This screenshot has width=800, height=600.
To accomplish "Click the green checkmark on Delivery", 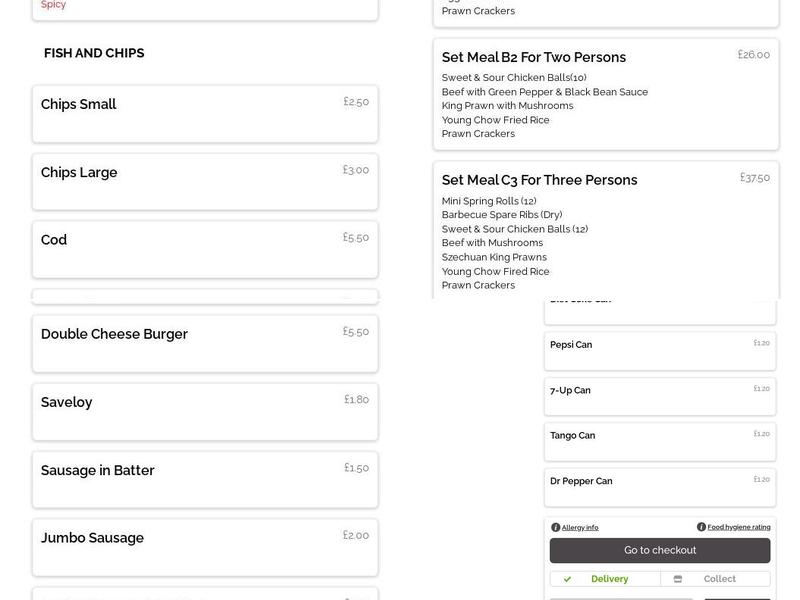I will click(x=567, y=578).
